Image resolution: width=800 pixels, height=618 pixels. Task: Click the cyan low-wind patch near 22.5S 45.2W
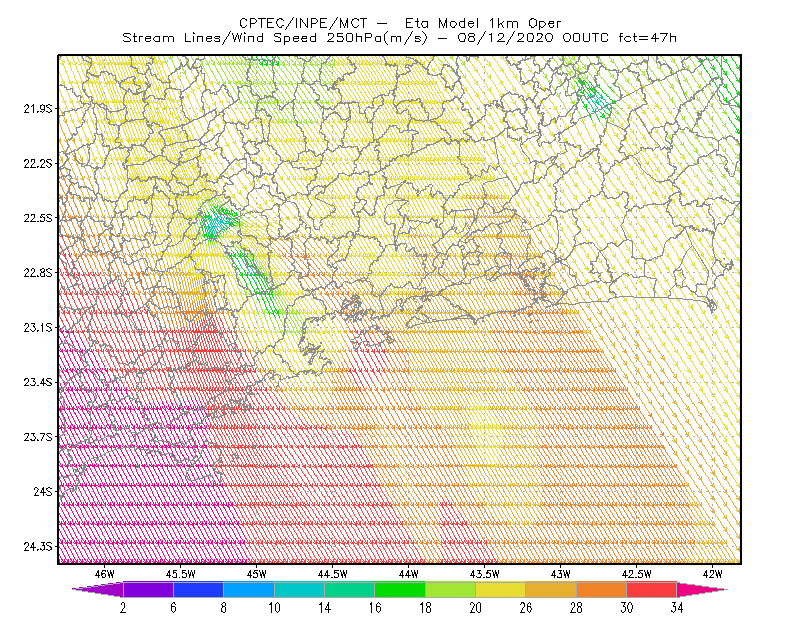(x=218, y=221)
